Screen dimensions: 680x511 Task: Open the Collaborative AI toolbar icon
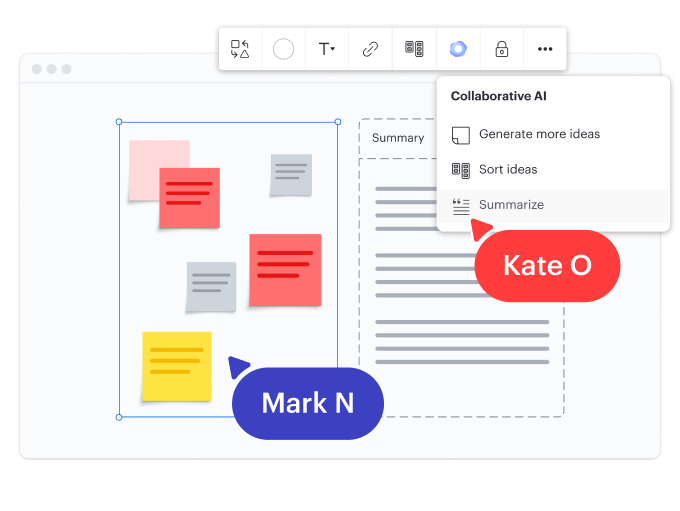coord(458,49)
